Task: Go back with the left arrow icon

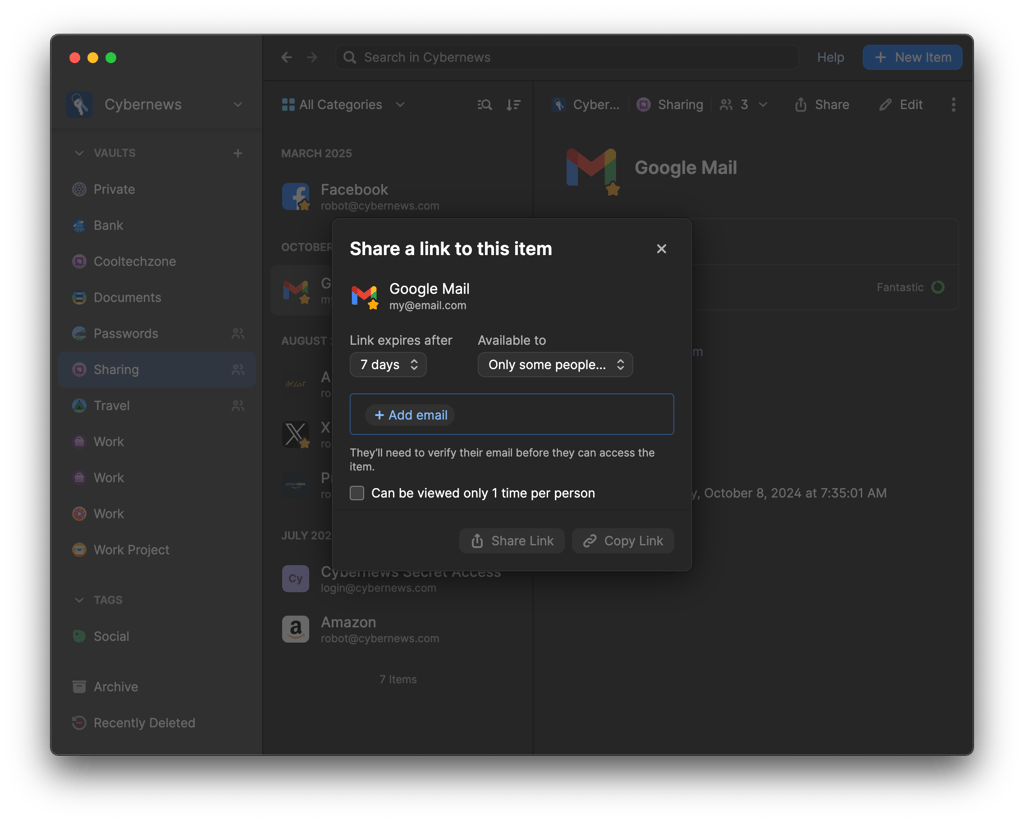Action: [x=287, y=57]
